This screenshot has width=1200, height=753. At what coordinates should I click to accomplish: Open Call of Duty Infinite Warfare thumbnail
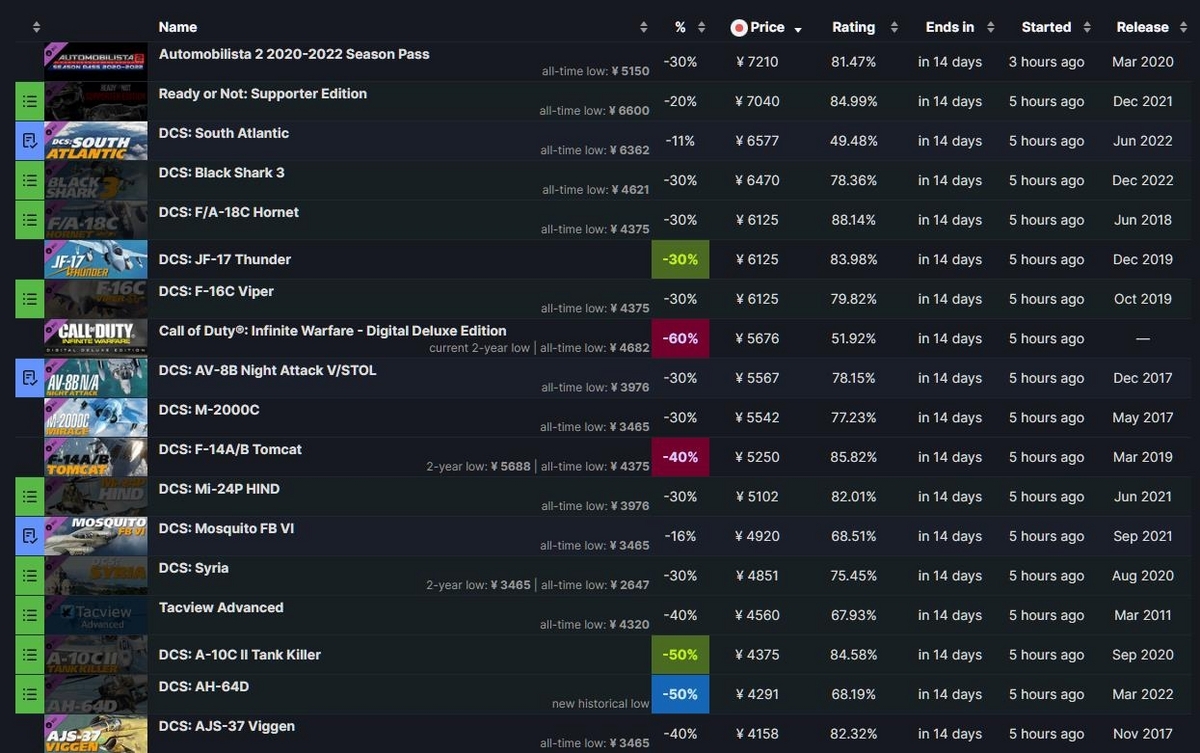tap(96, 338)
